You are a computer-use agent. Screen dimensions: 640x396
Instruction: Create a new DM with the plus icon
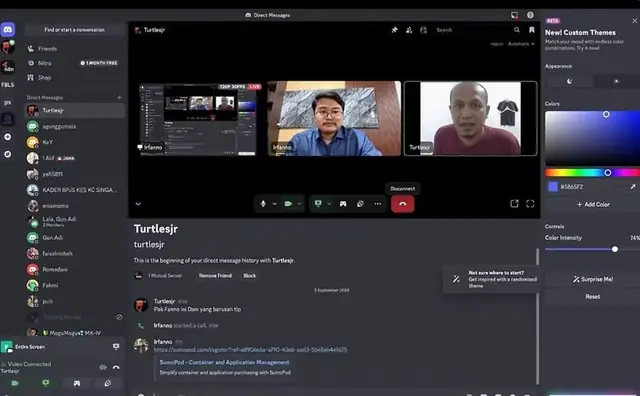point(119,98)
